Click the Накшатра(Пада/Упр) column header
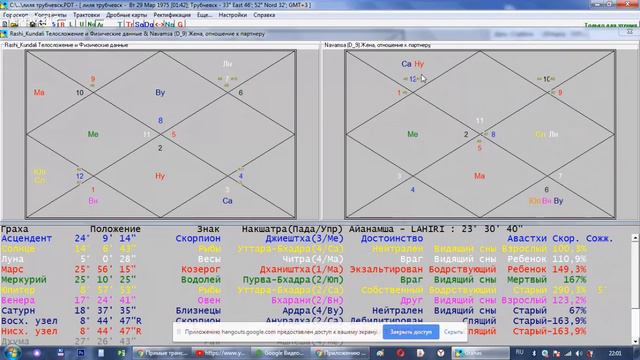The width and height of the screenshot is (640, 360). coord(293,229)
